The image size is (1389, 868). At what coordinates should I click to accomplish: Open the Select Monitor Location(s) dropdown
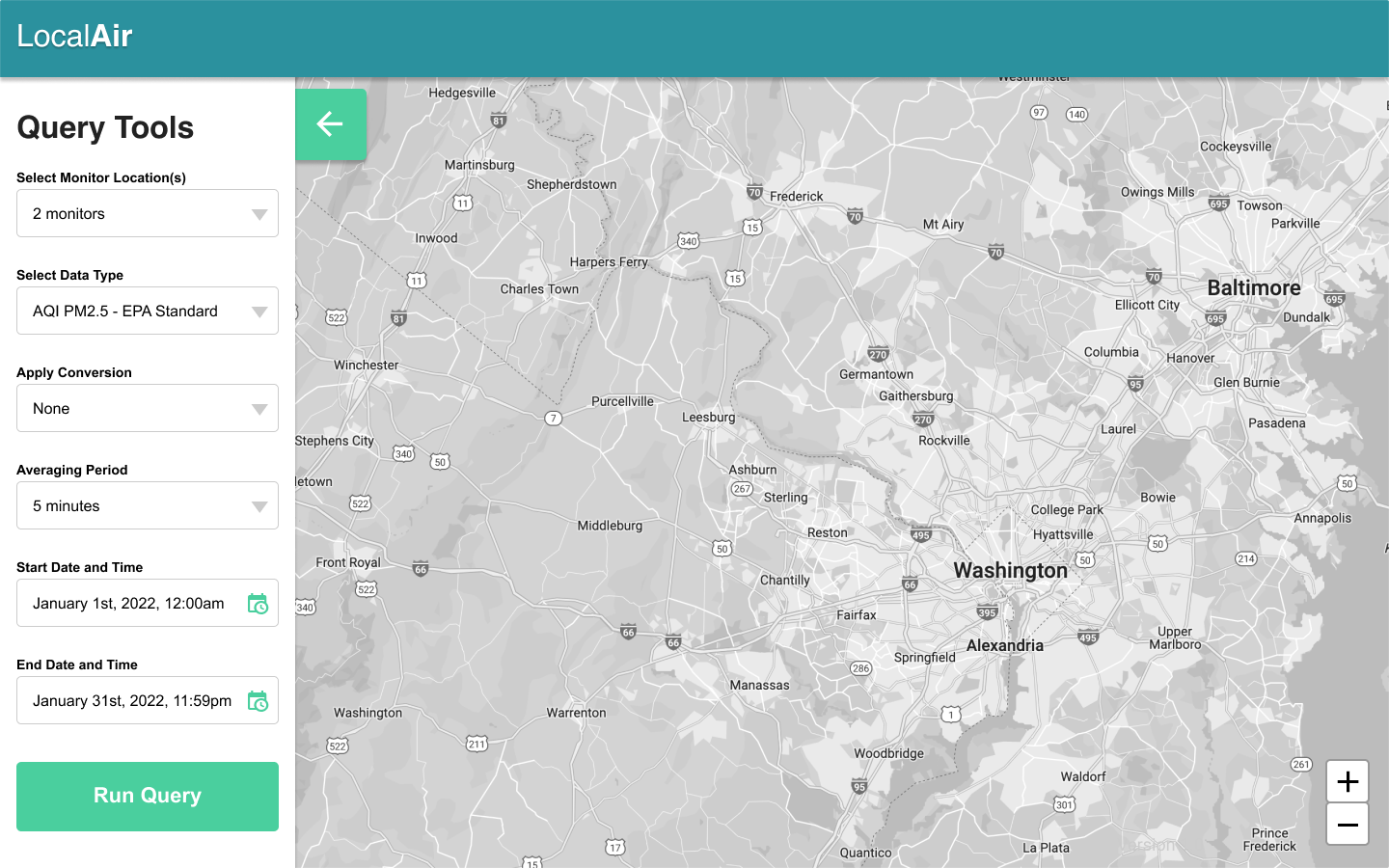[x=148, y=213]
